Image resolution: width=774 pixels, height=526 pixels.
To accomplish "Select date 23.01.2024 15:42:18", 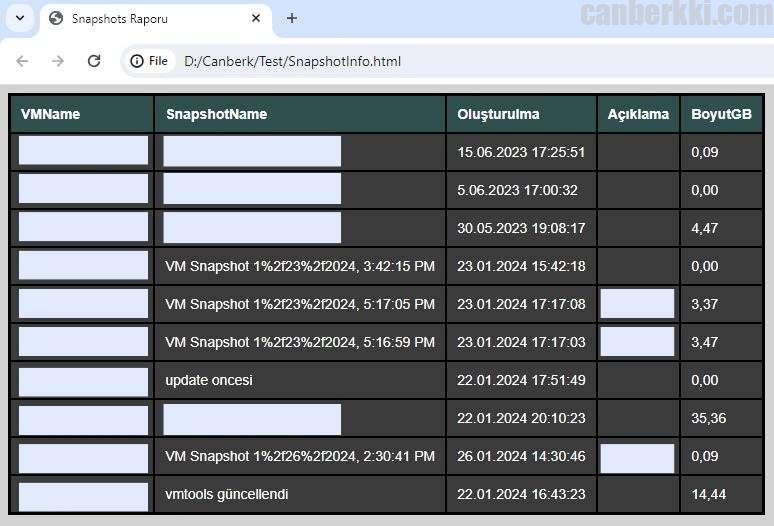I will [521, 266].
